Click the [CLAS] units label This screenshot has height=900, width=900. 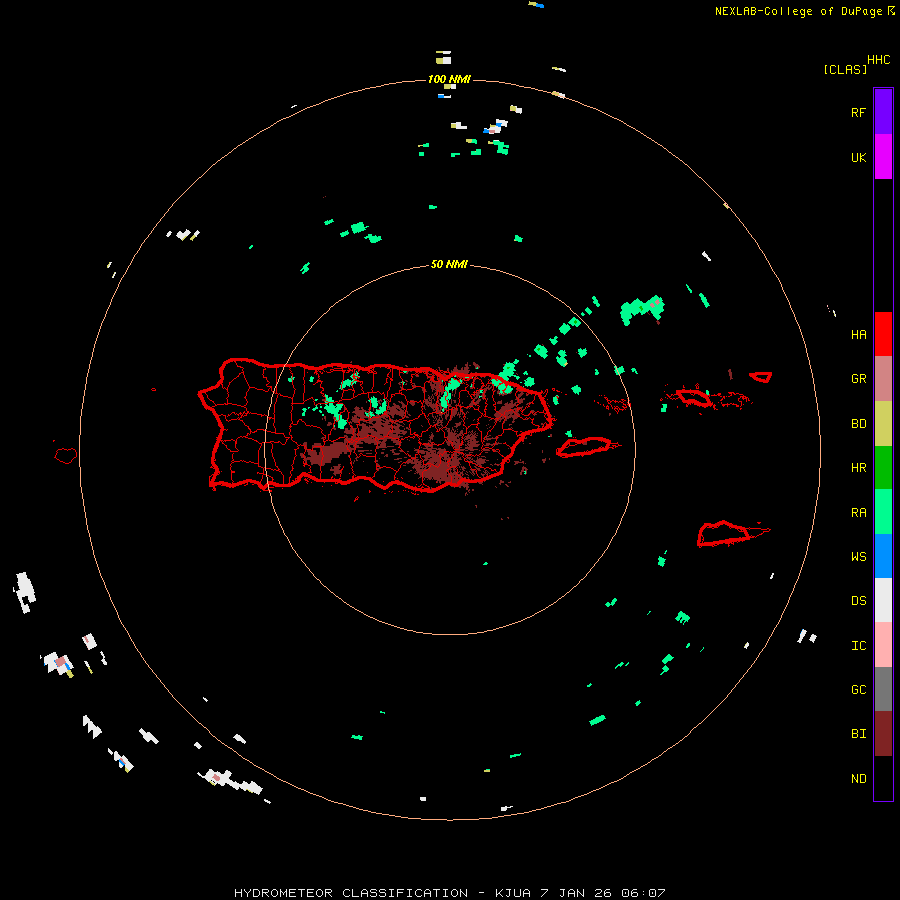coord(845,69)
